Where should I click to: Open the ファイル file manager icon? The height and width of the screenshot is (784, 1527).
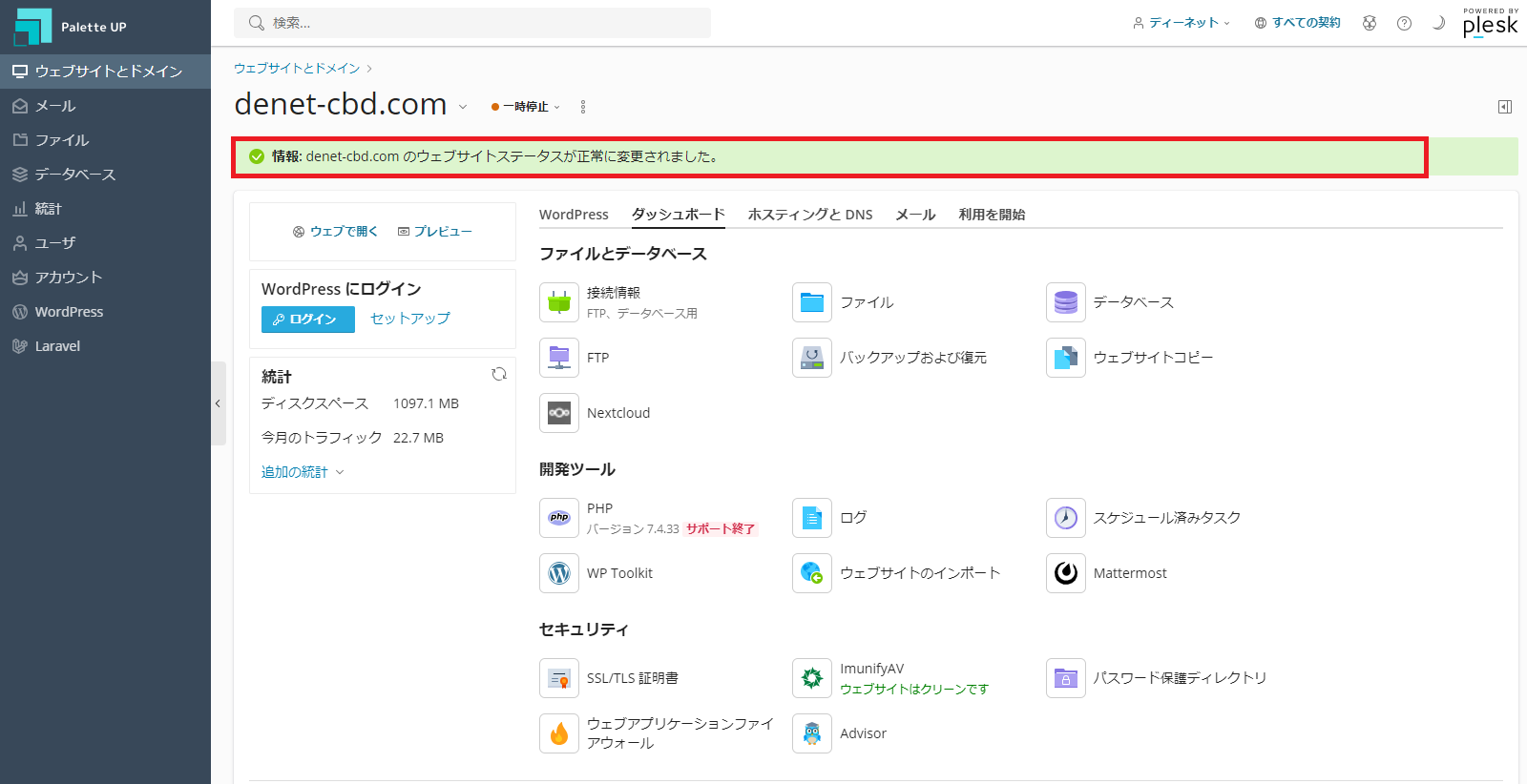click(x=812, y=302)
